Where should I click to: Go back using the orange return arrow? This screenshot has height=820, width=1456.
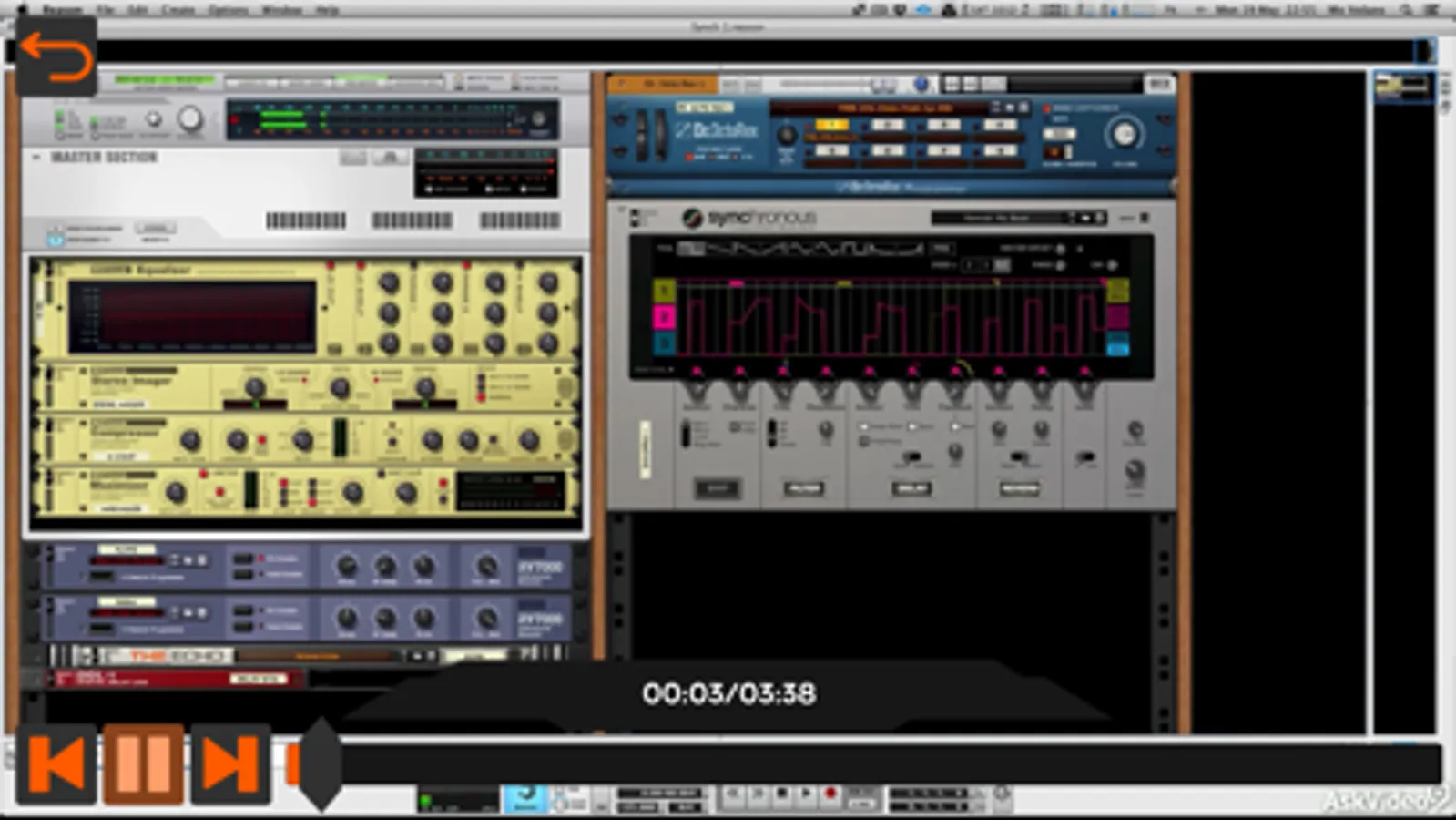pos(56,56)
